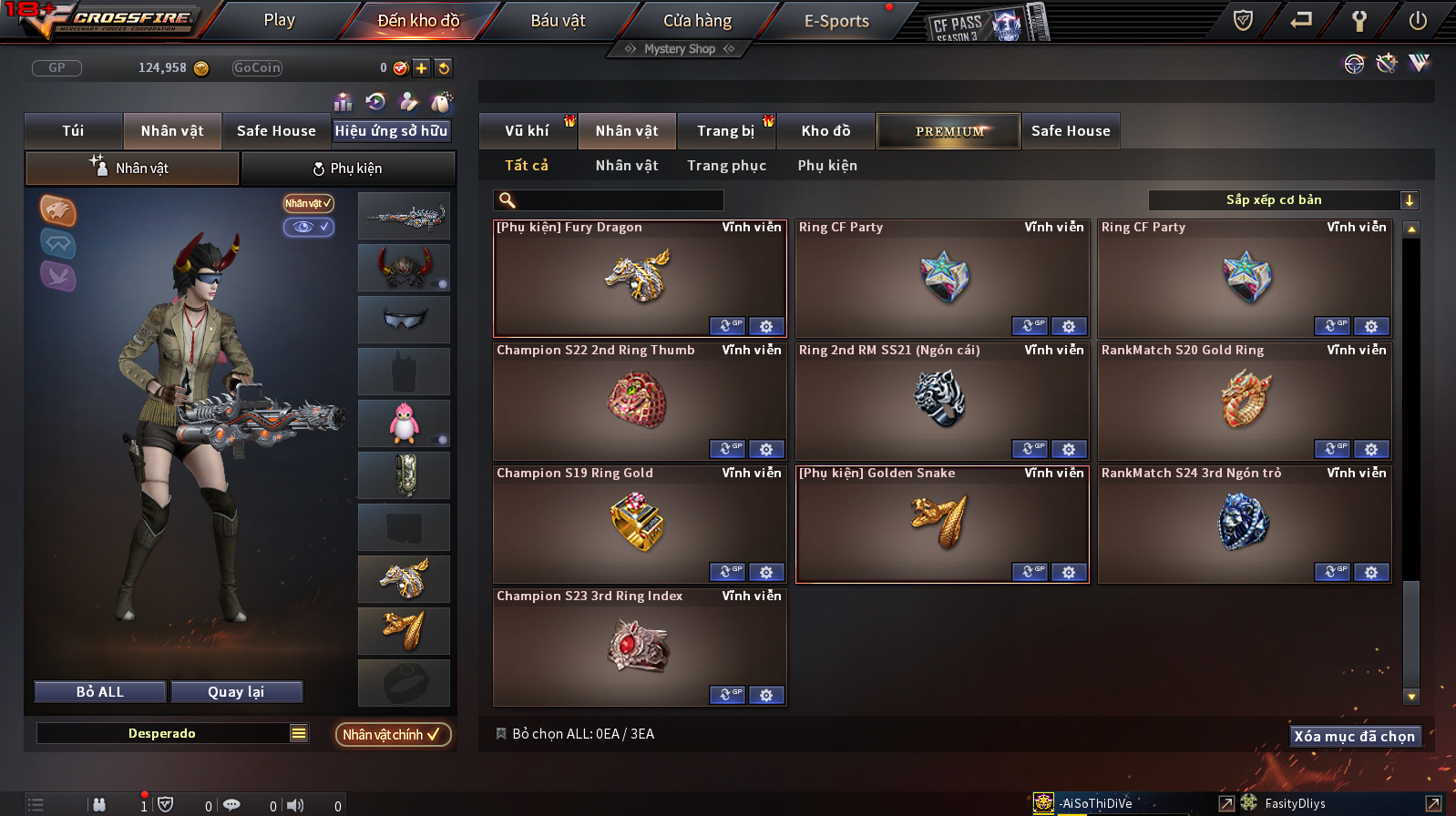1456x816 pixels.
Task: Open gear settings on Fury Dragon item
Action: tap(766, 326)
